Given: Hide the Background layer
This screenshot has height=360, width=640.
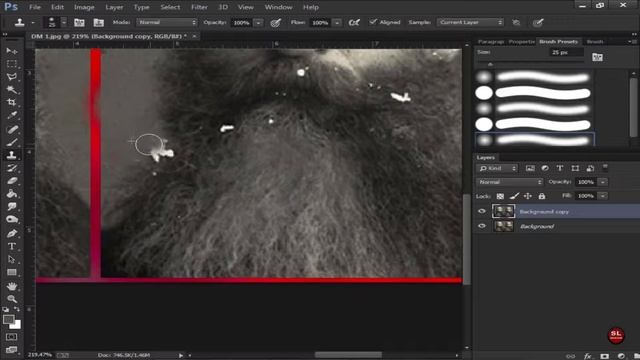Looking at the screenshot, I should coord(482,226).
